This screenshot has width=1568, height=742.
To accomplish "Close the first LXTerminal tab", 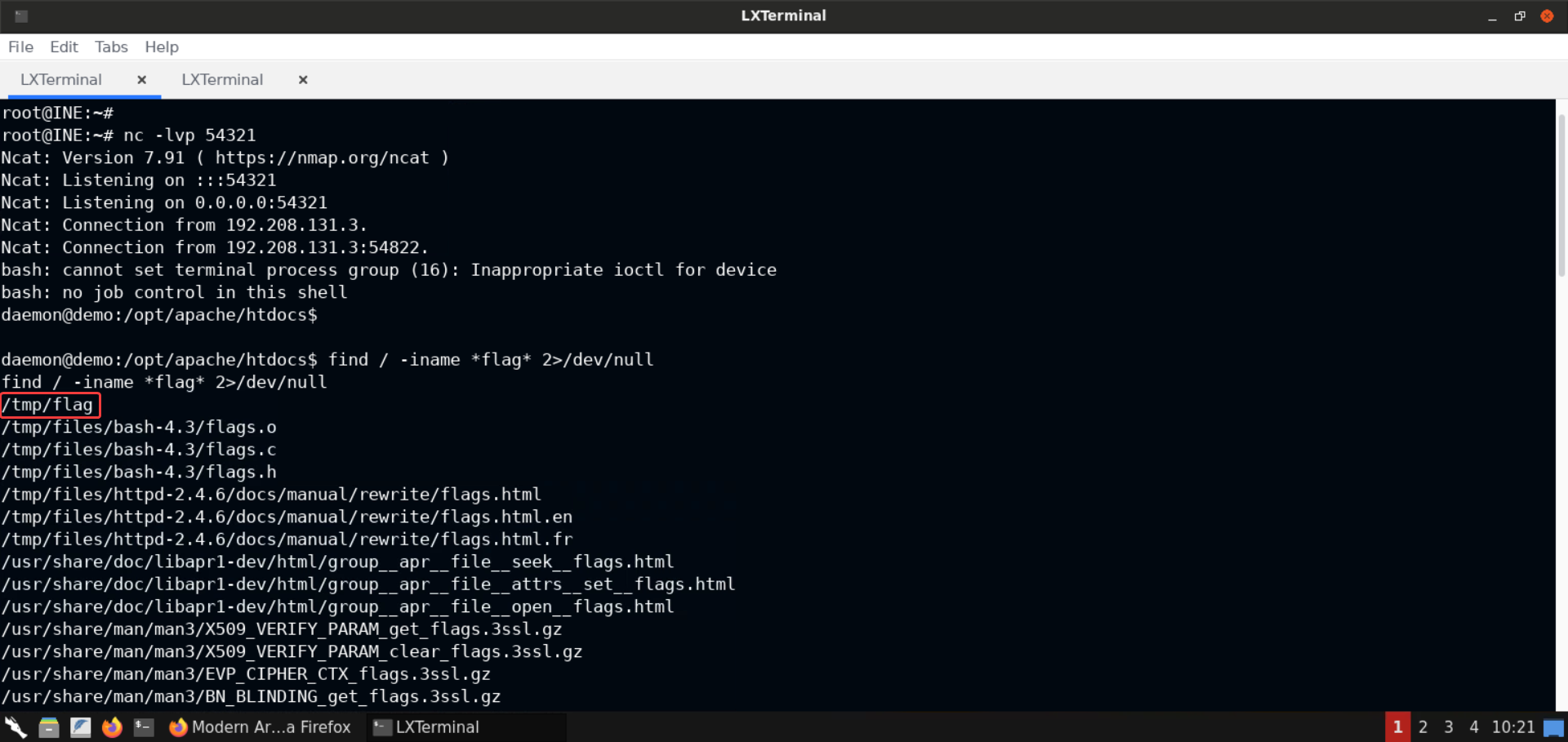I will [x=142, y=79].
